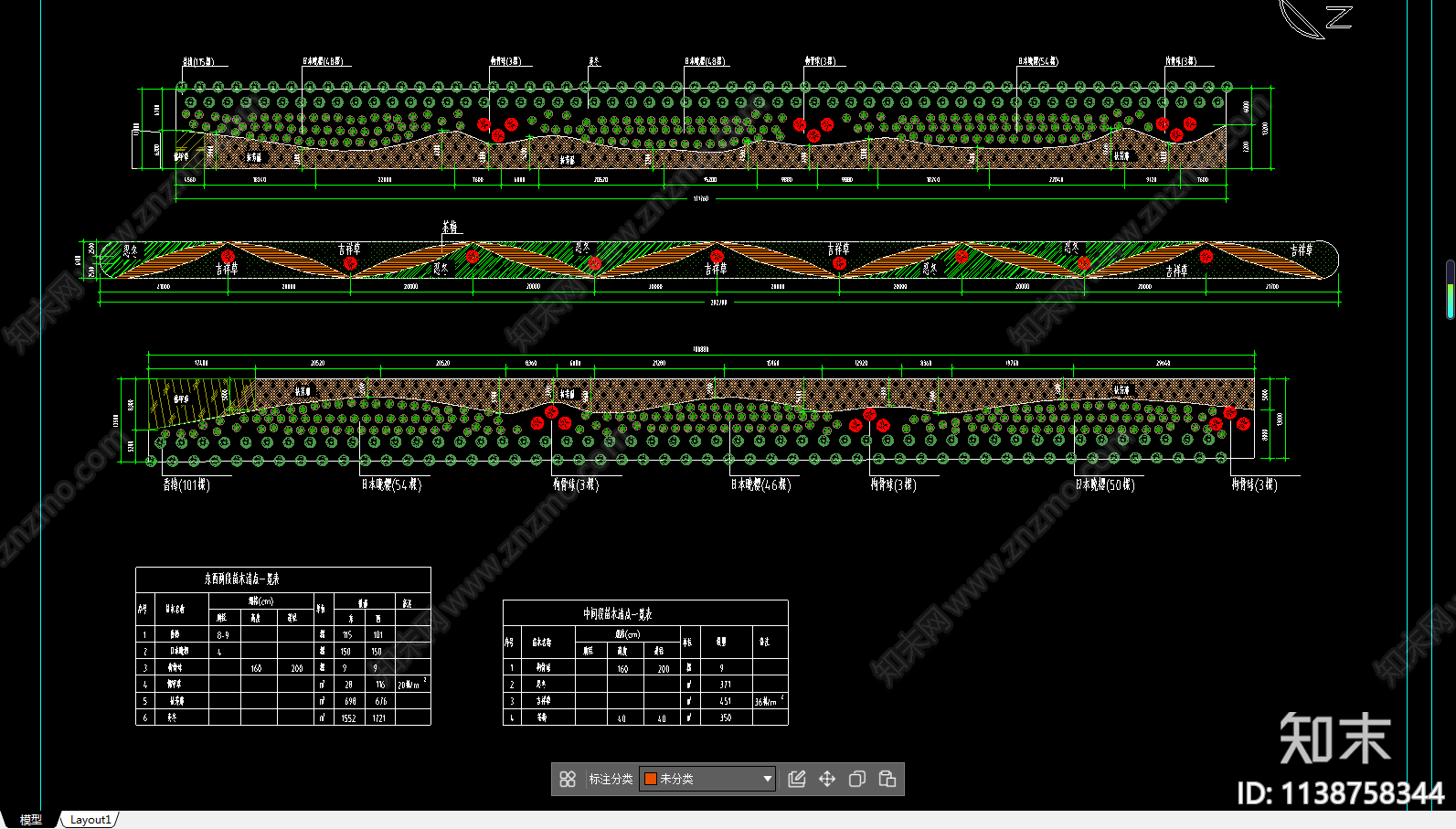Screen dimensions: 1456x829
Task: Click the orange color swatch beside 未分类
Action: coord(651,779)
